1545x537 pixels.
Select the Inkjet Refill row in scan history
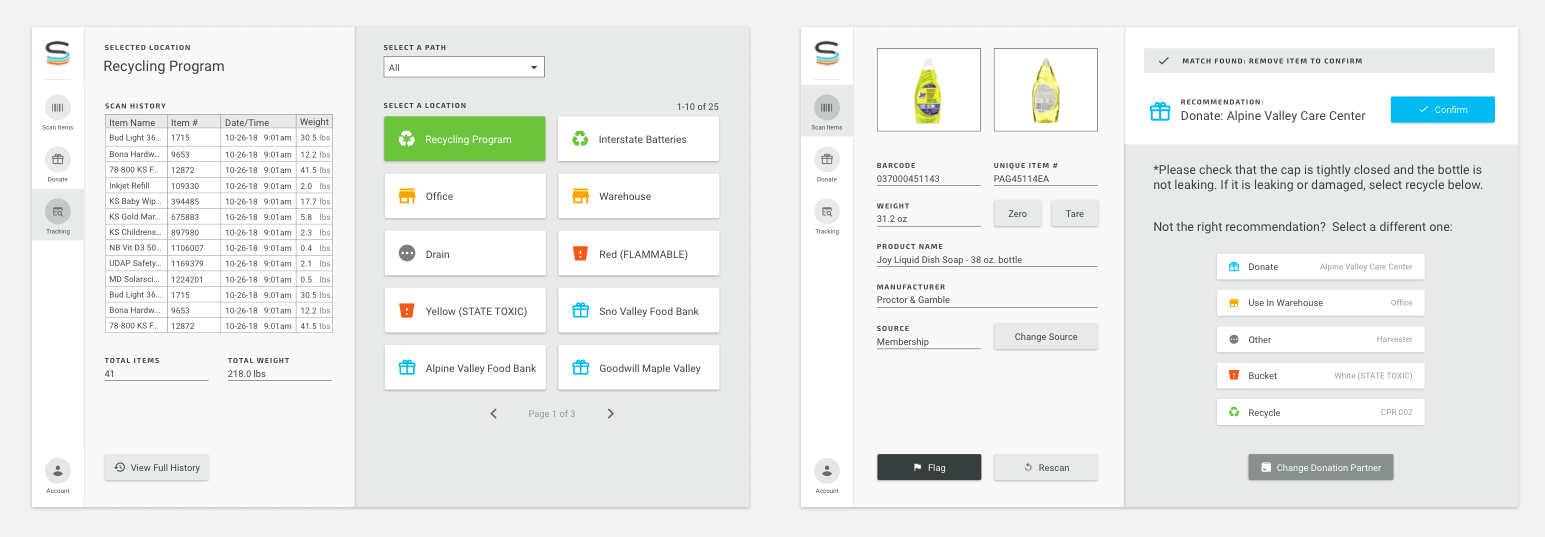[x=219, y=186]
